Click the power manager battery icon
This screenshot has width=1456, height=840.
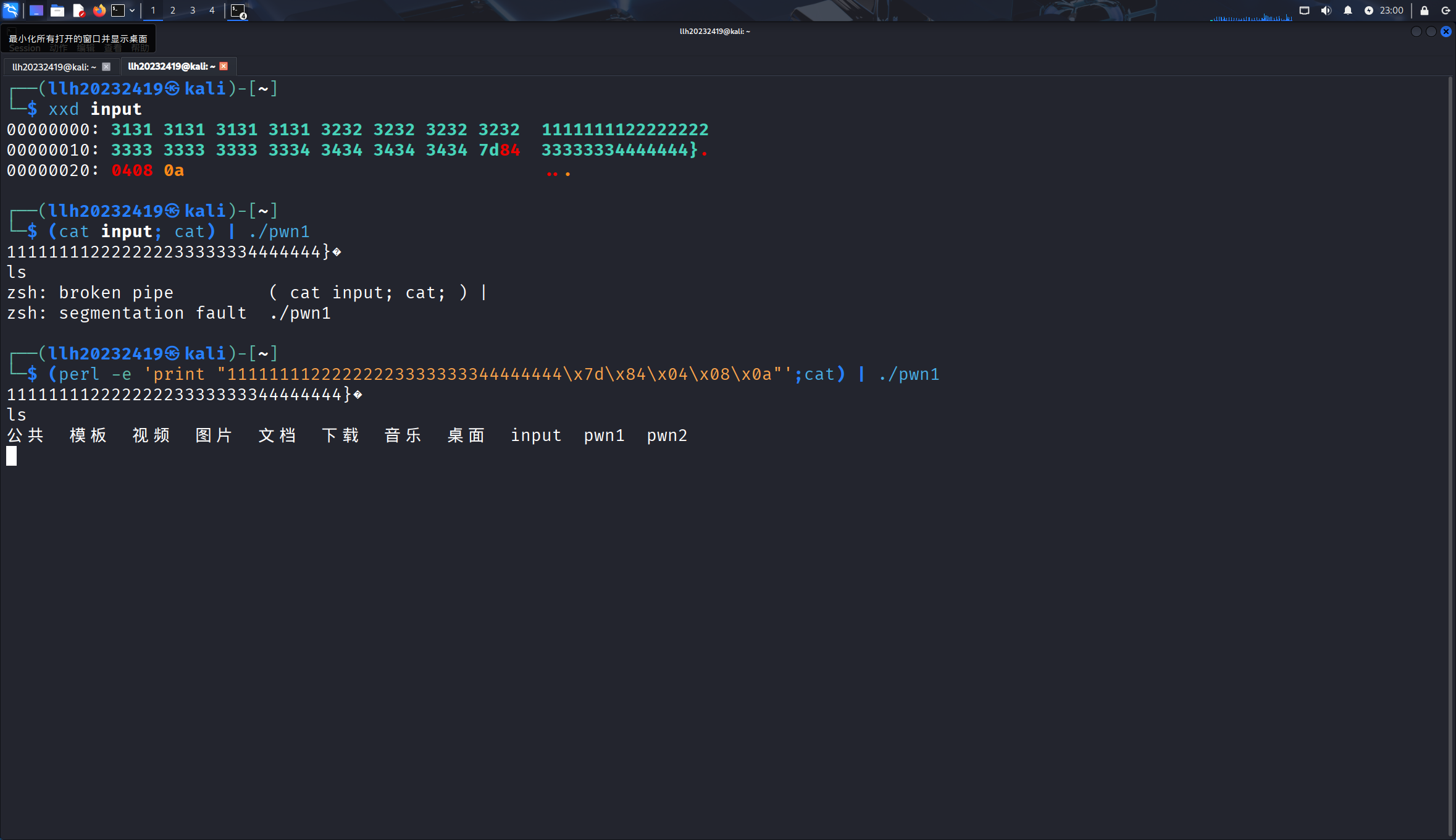(x=1369, y=10)
